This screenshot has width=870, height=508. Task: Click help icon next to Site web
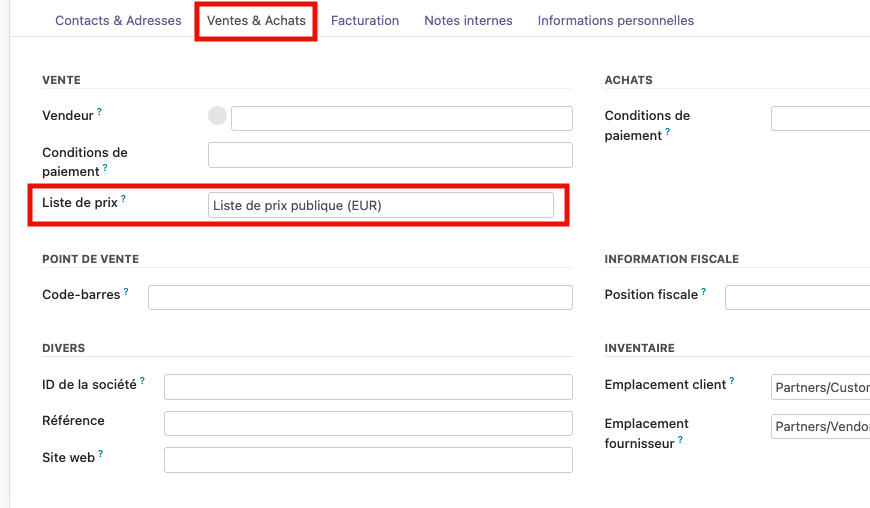(101, 454)
